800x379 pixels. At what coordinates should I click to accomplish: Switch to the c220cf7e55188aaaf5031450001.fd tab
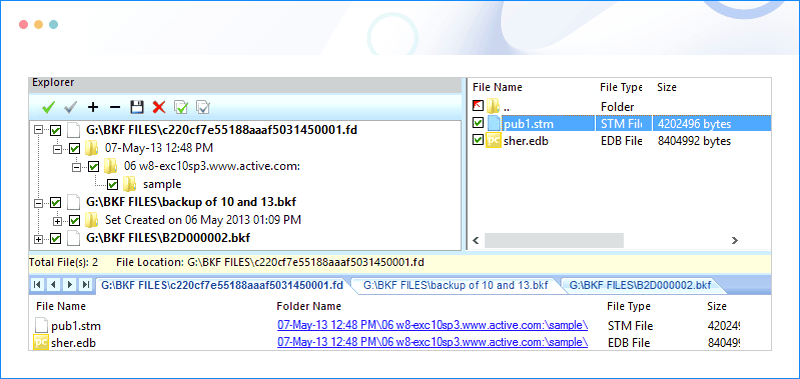pyautogui.click(x=222, y=285)
